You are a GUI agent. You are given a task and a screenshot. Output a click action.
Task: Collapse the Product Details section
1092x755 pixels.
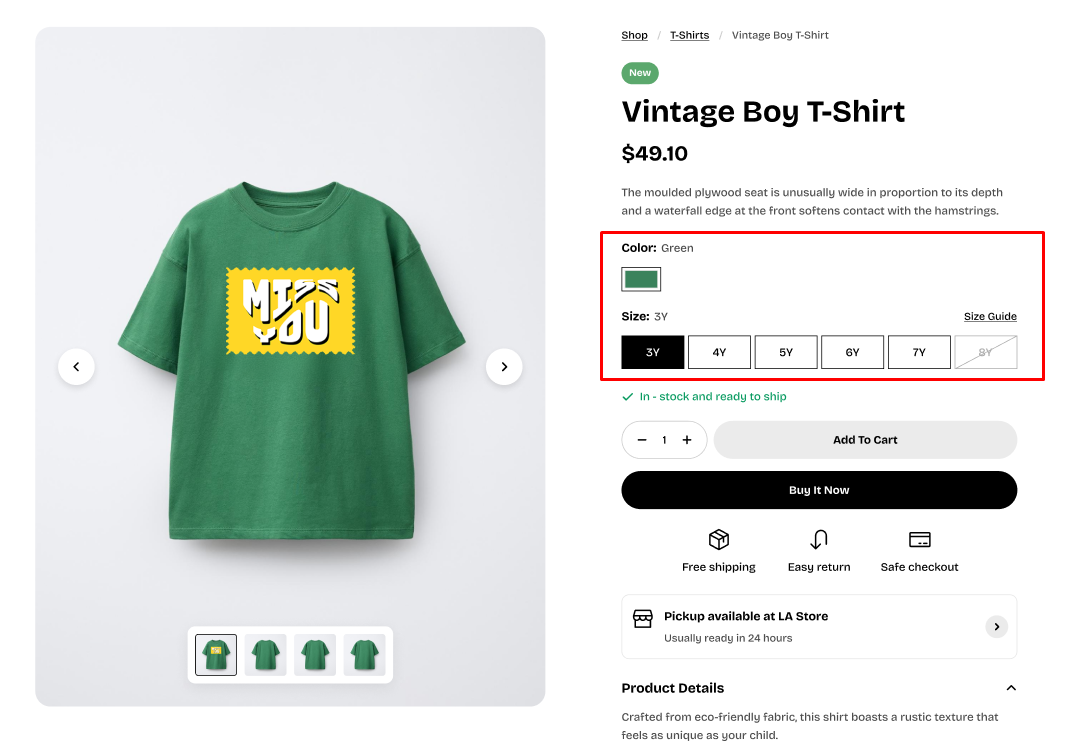(1011, 688)
